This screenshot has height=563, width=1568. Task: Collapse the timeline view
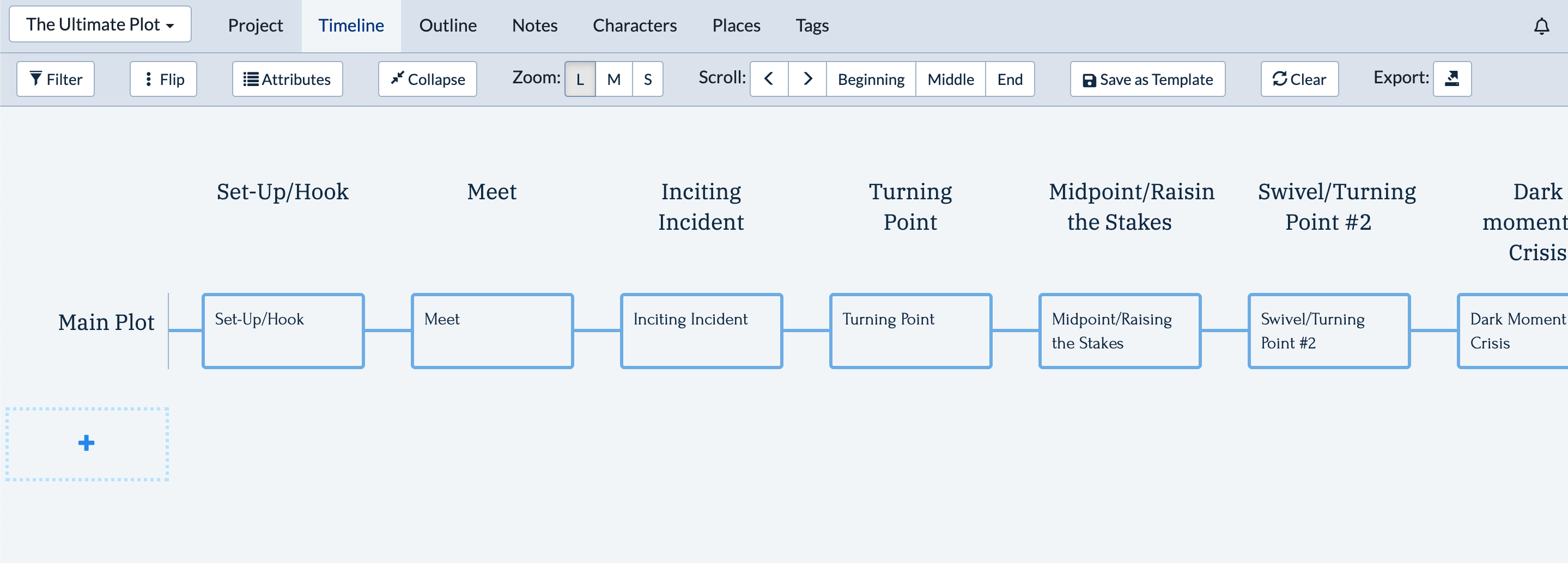coord(427,79)
